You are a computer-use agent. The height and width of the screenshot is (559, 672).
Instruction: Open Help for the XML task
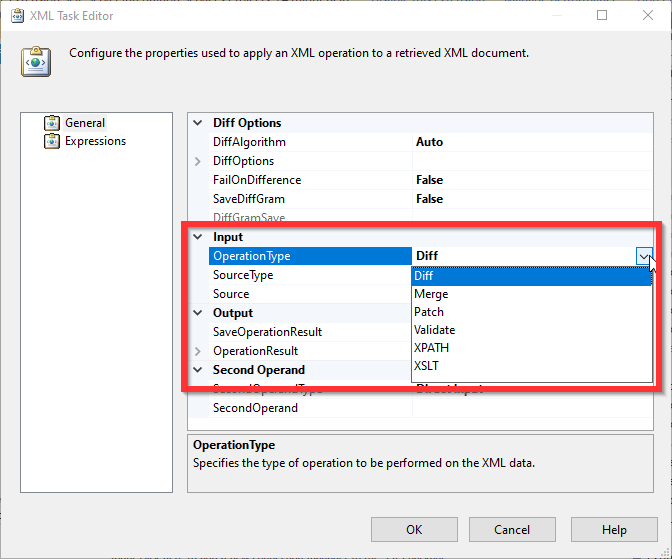click(614, 529)
